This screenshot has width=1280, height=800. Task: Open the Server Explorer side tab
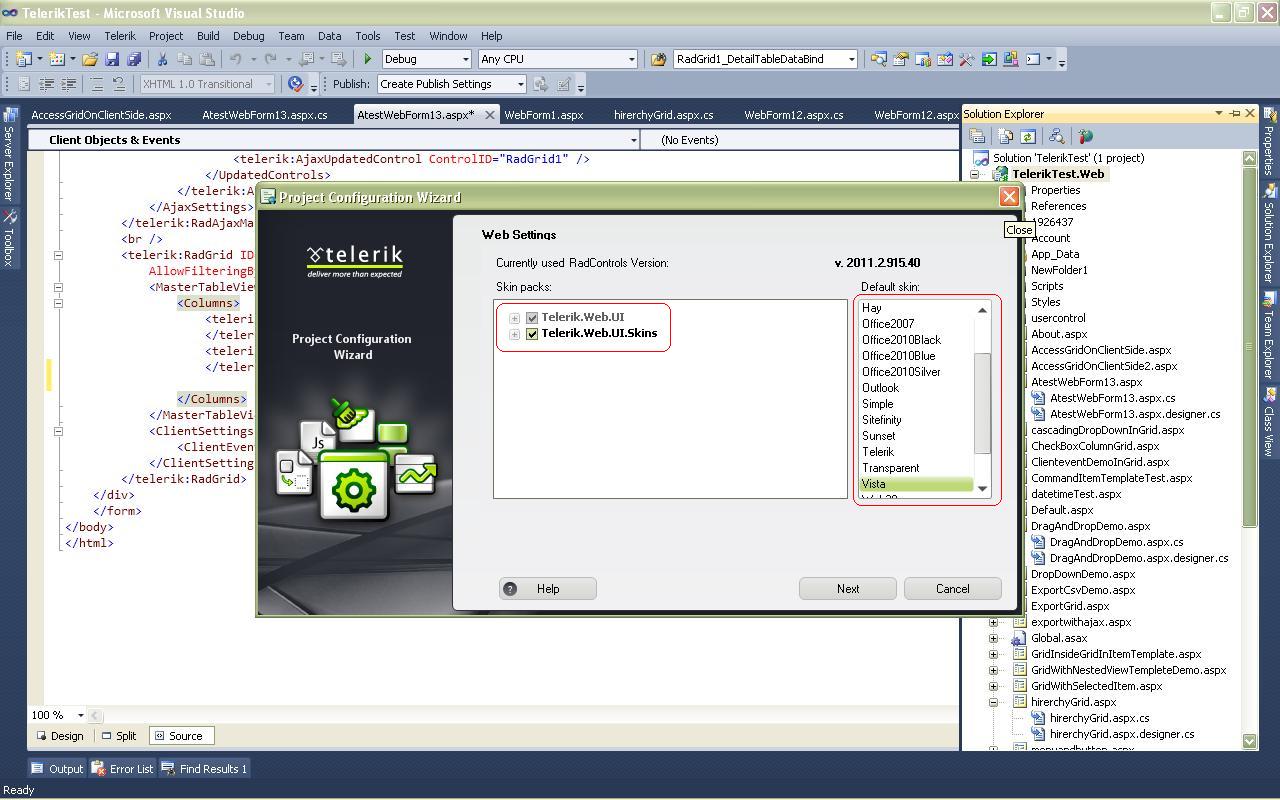(9, 153)
